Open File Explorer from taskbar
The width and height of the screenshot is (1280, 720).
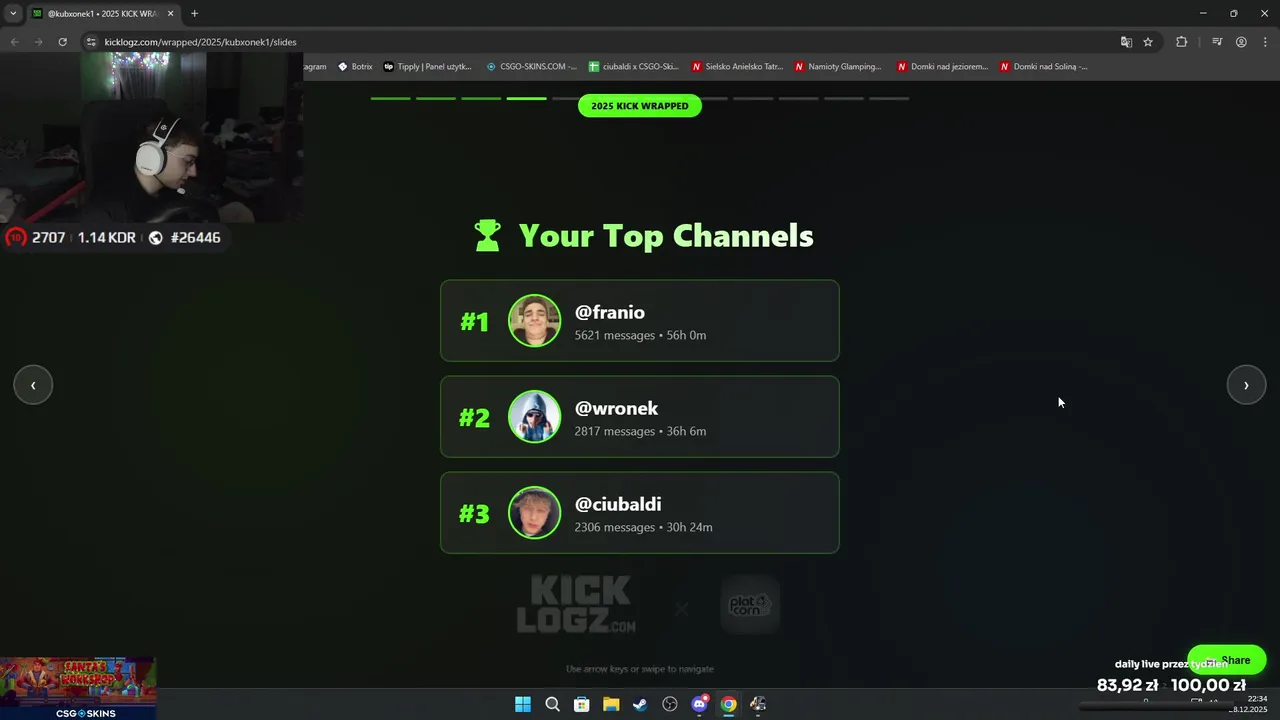[x=611, y=704]
